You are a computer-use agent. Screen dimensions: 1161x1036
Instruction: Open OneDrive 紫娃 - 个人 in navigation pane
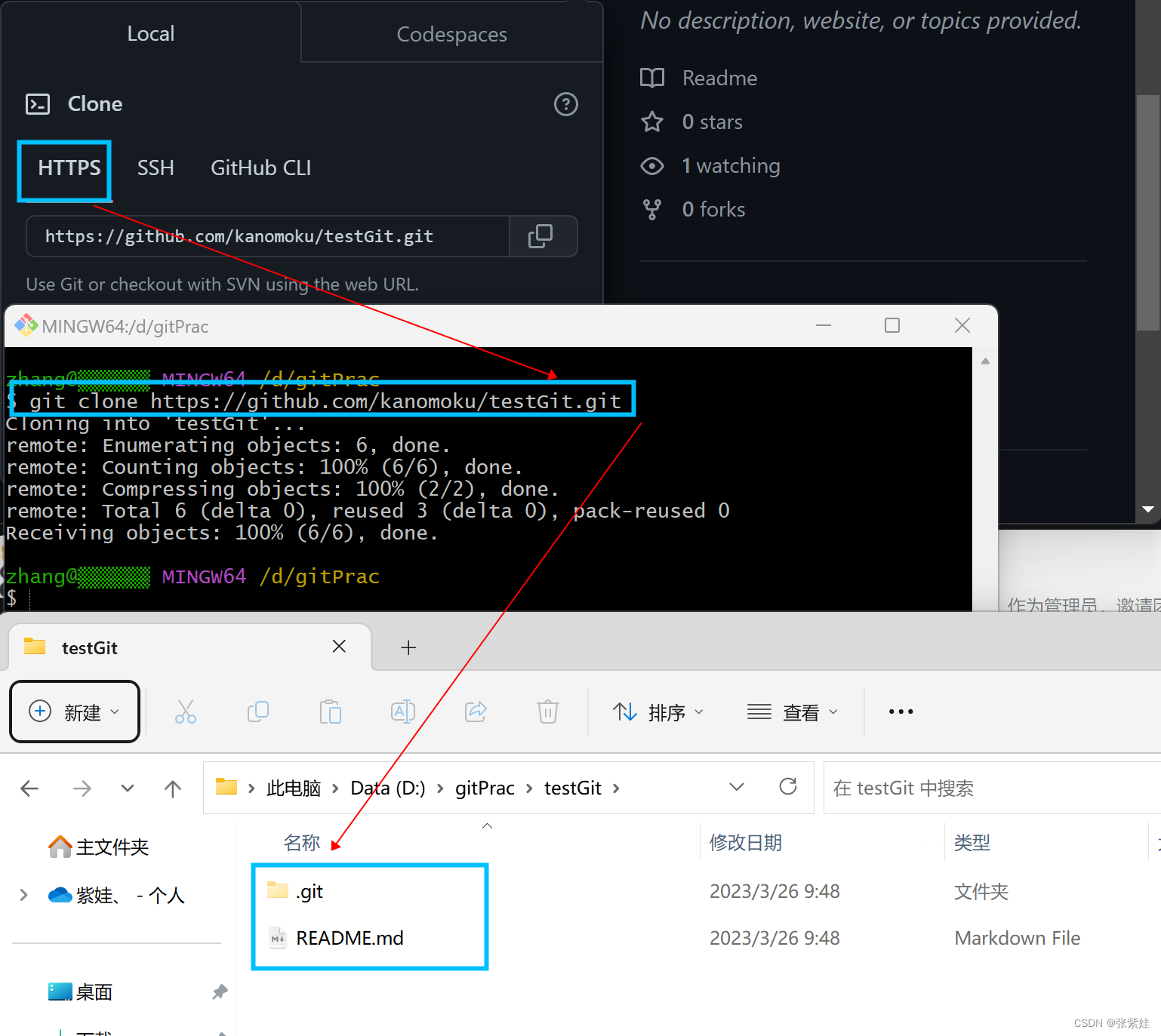117,895
